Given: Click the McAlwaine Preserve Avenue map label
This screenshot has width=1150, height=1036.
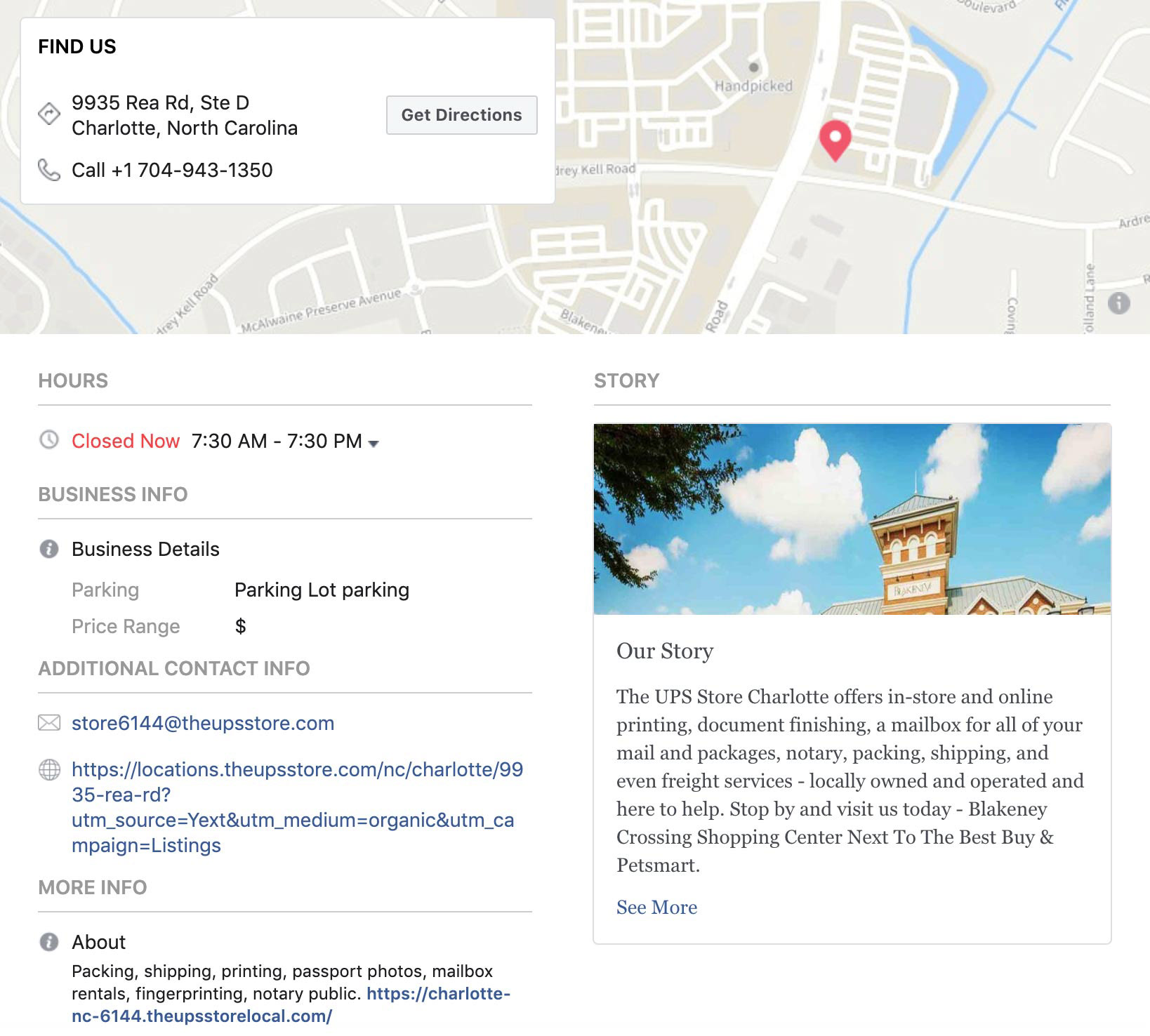Looking at the screenshot, I should (322, 311).
